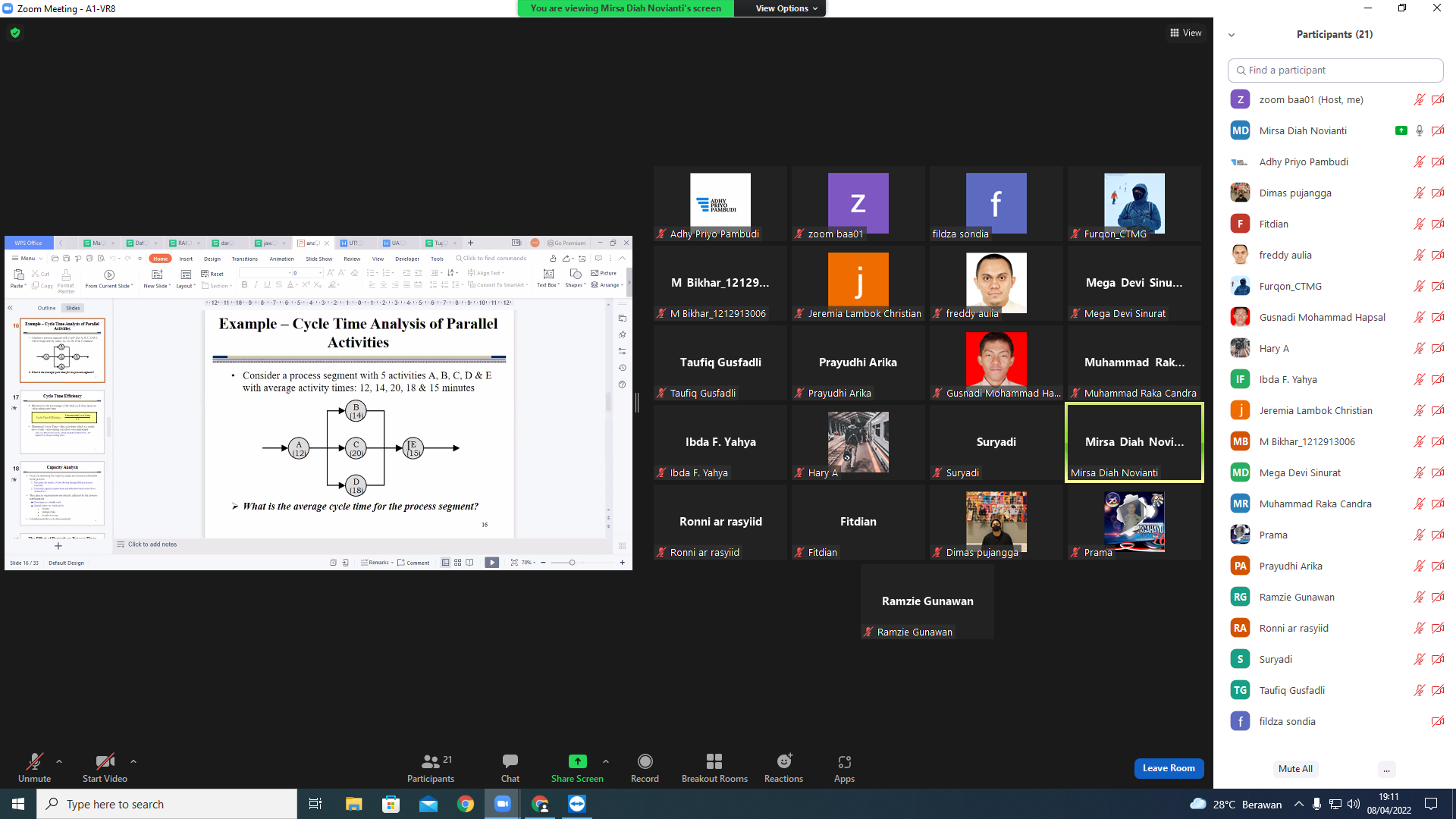Viewport: 1456px width, 819px height.
Task: Toggle Hary A's video icon in list
Action: tap(1437, 348)
